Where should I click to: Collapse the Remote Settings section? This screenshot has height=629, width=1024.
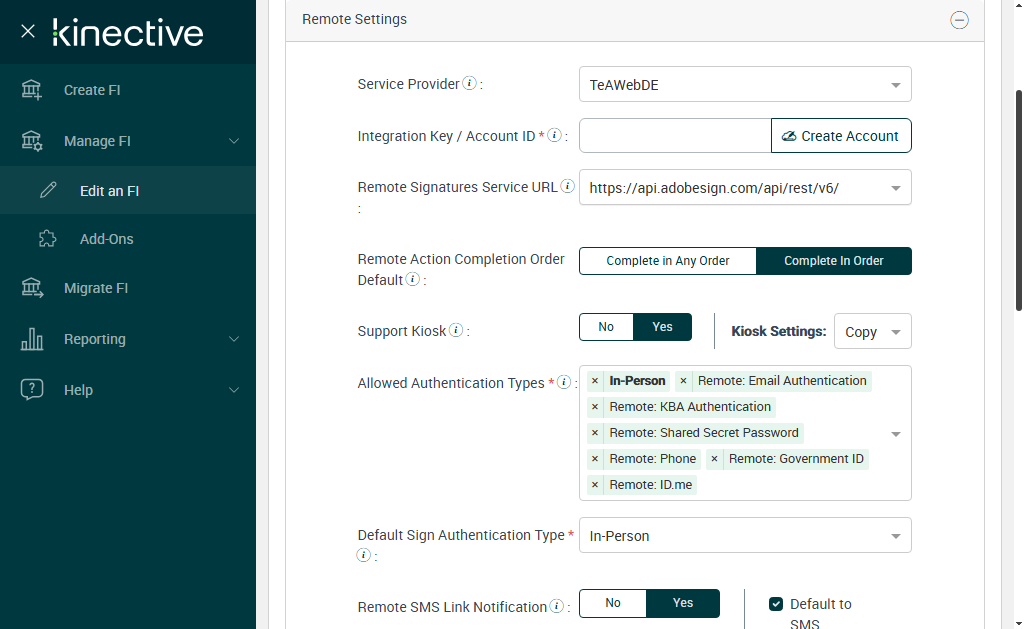[959, 20]
